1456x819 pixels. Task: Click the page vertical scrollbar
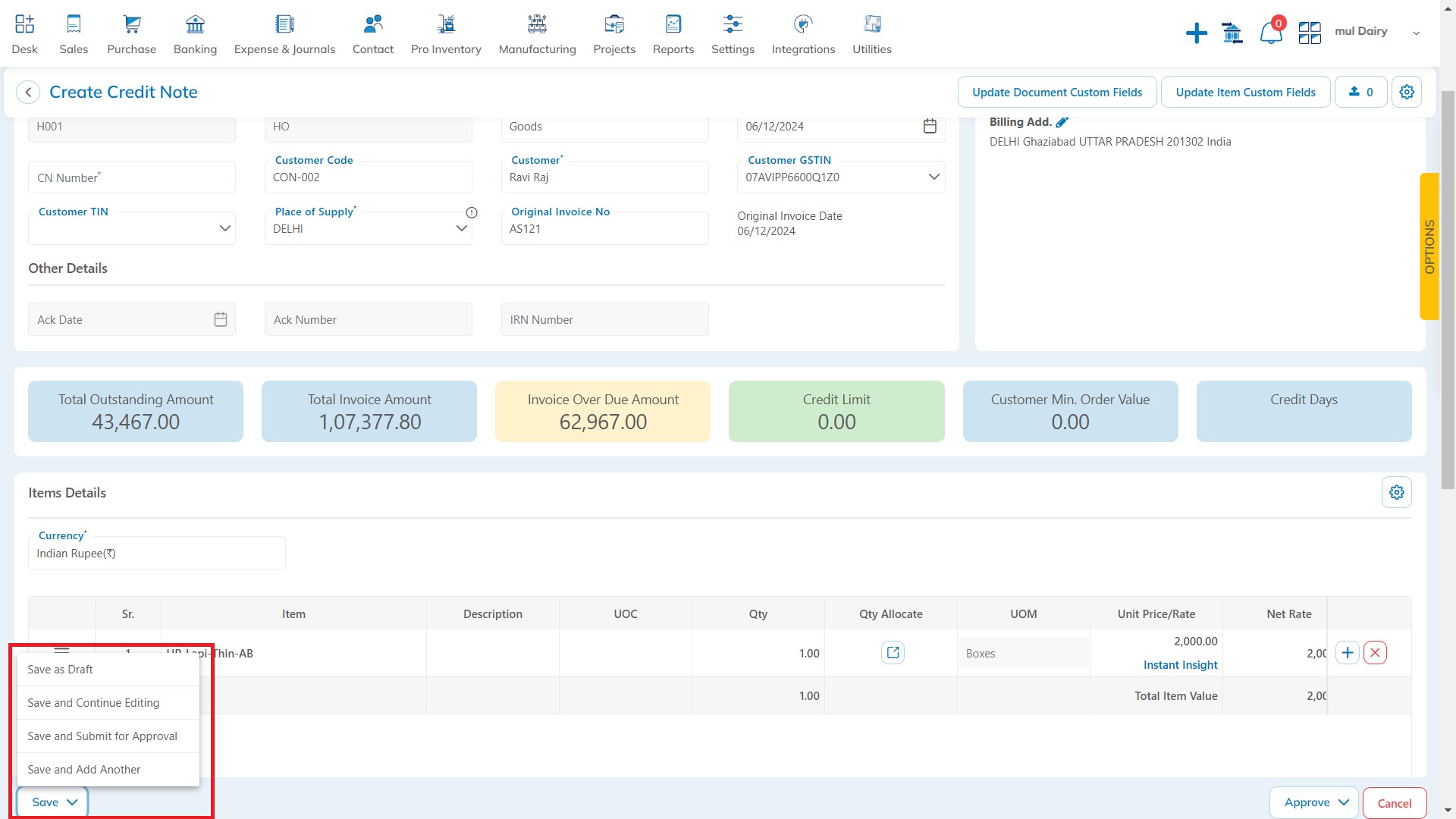coord(1448,288)
